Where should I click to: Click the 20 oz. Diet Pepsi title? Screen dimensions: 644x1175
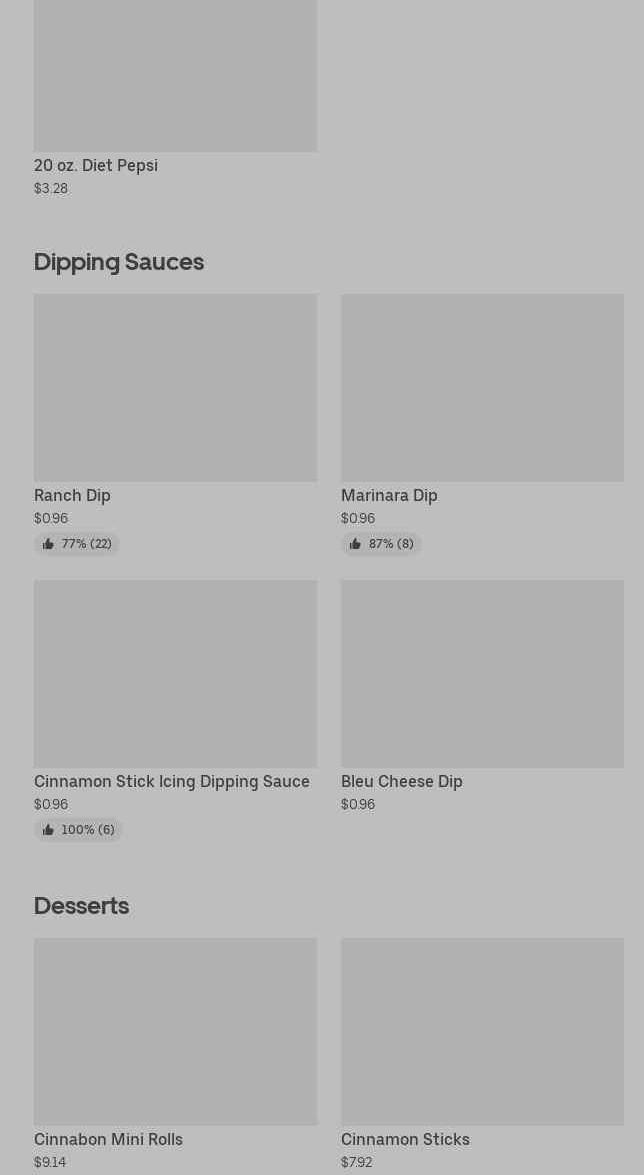(x=96, y=166)
